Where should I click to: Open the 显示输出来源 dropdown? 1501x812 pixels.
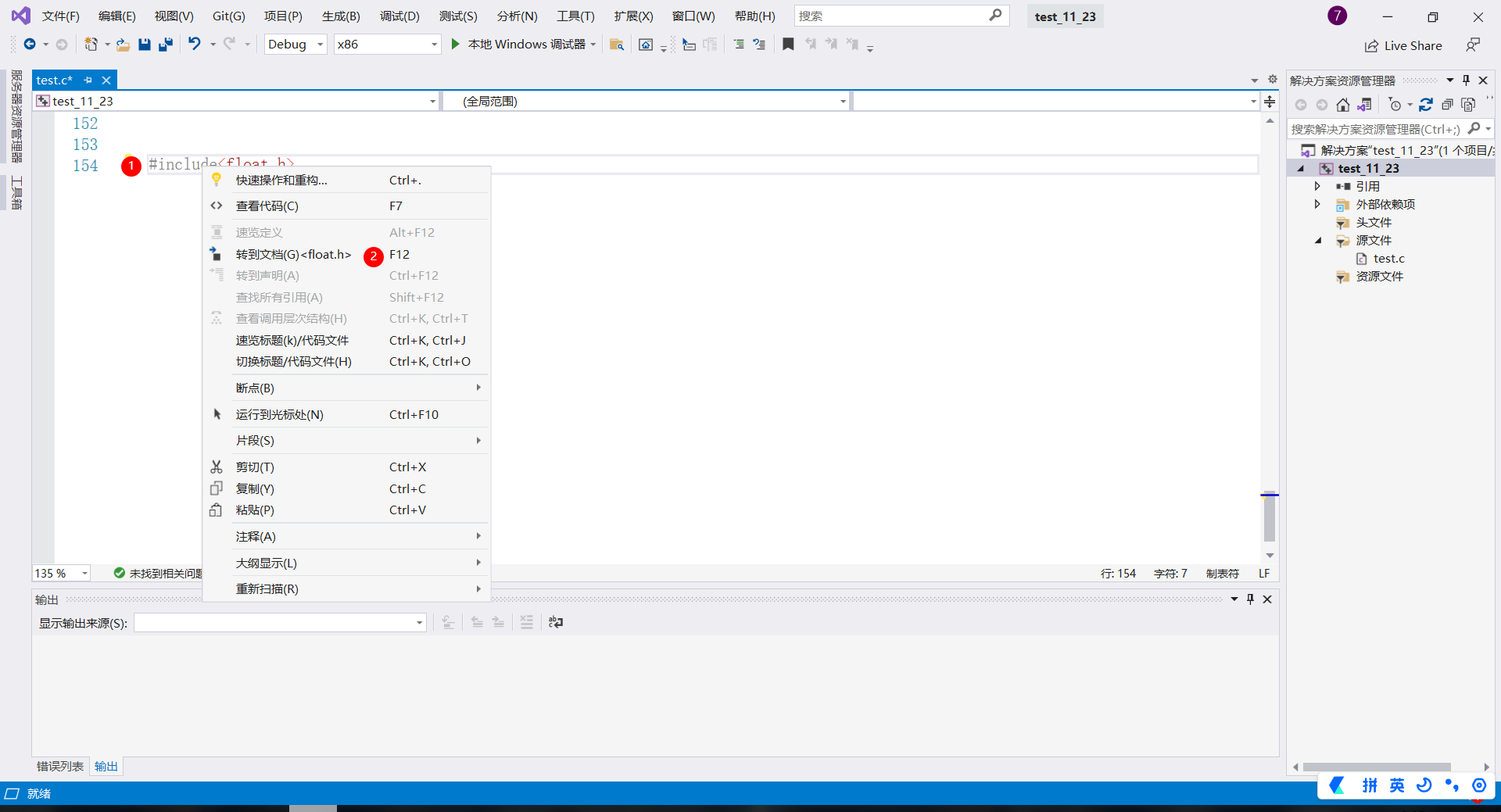[280, 623]
